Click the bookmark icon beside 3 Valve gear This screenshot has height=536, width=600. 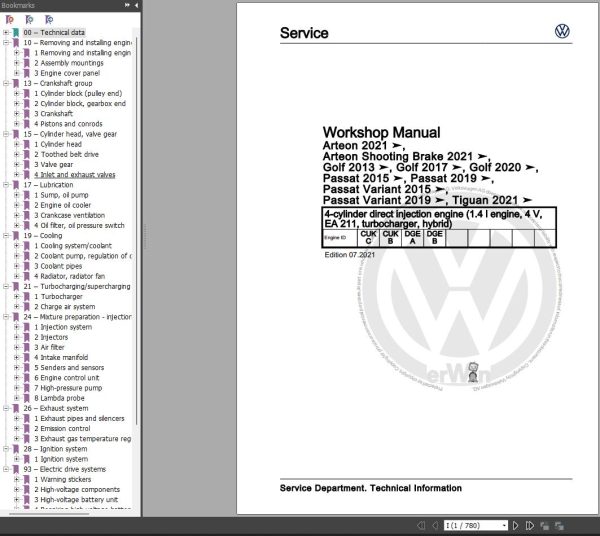(26, 165)
